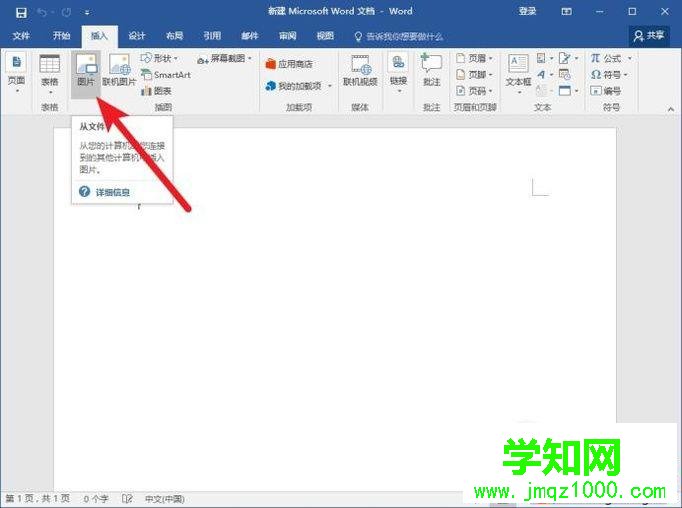
Task: Switch to the 引用 tab
Action: [x=212, y=36]
